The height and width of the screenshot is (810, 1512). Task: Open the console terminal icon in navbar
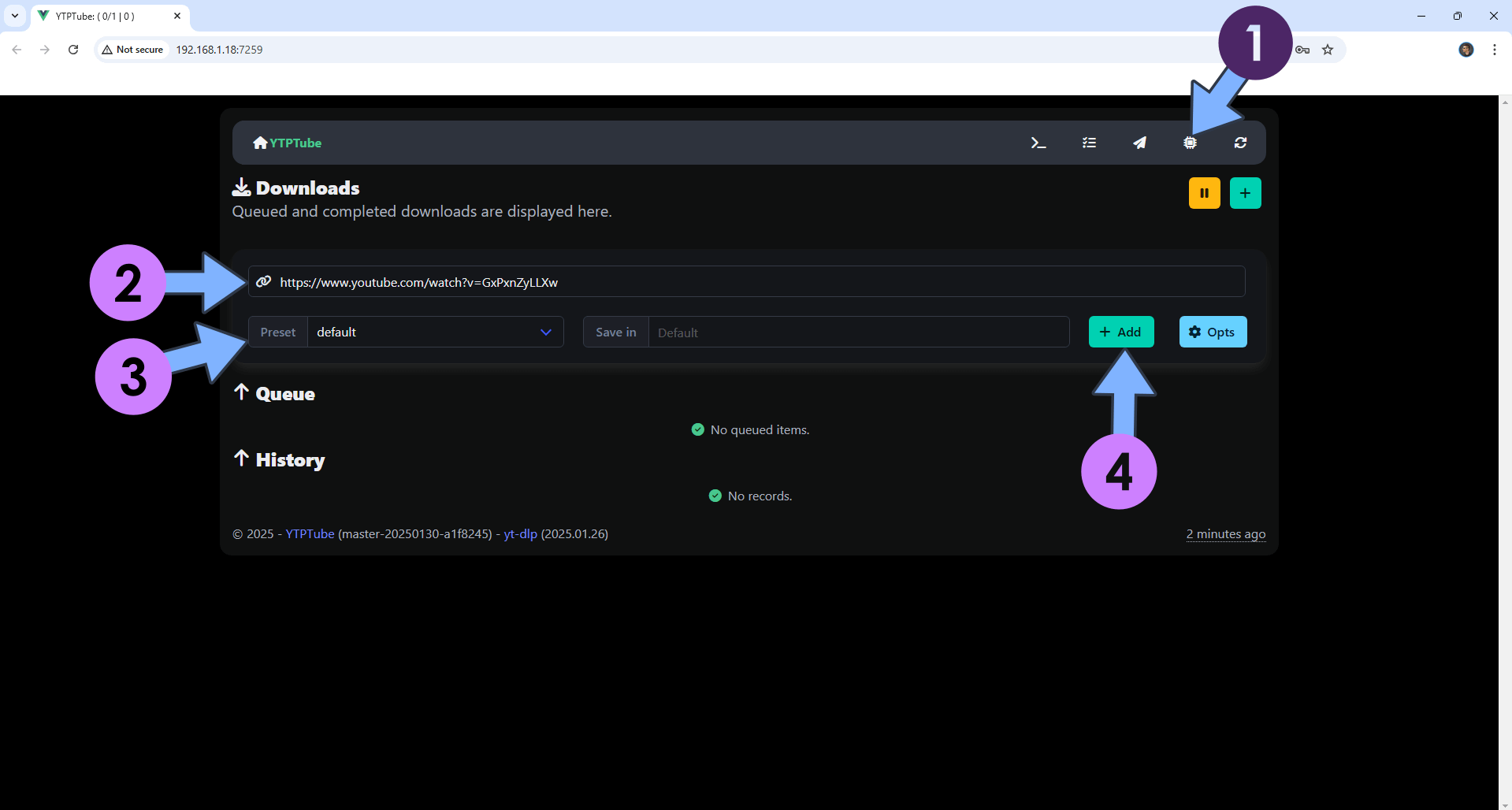1038,143
